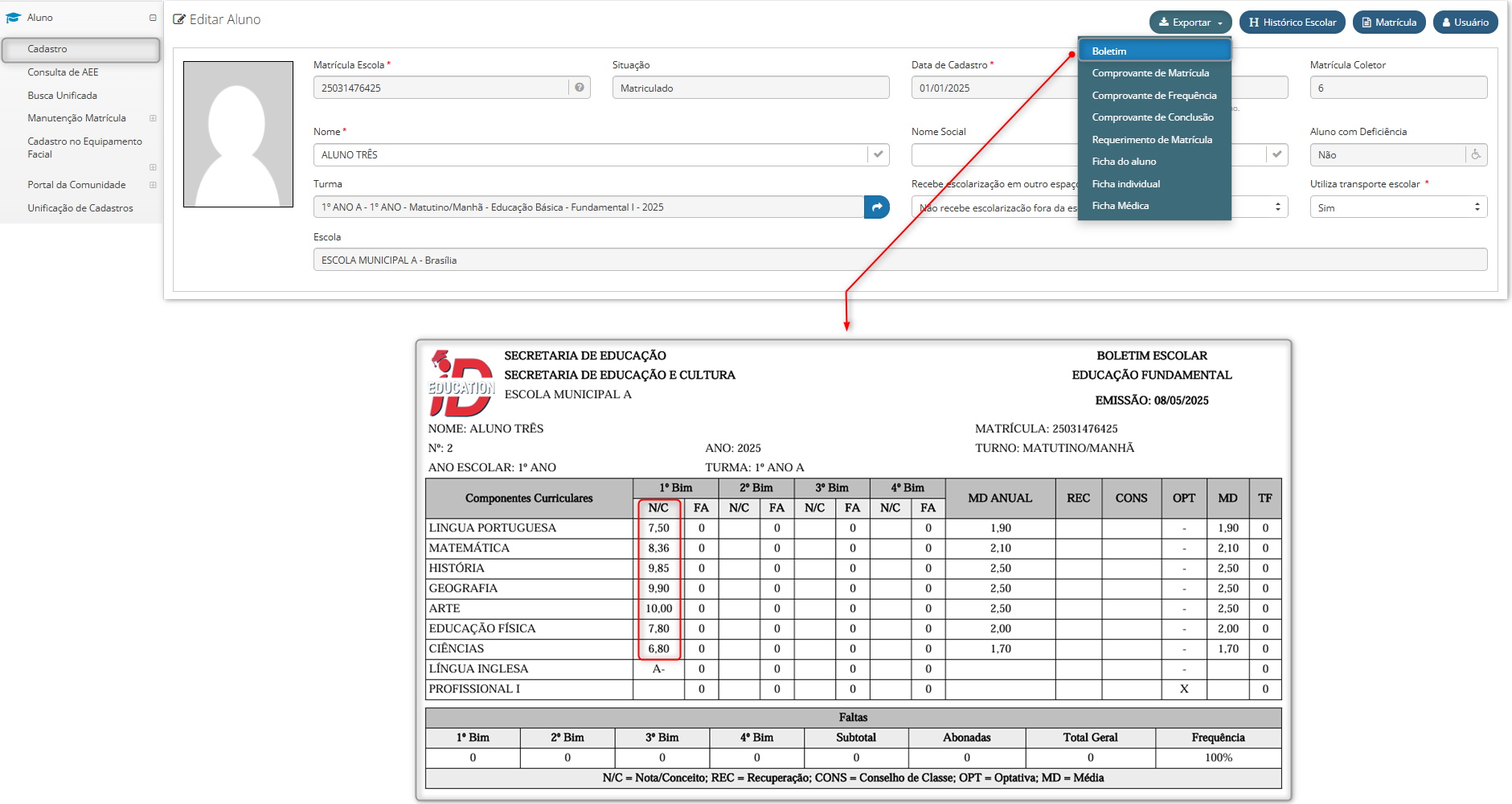
Task: Collapse the Aluno sidebar section
Action: 153,18
